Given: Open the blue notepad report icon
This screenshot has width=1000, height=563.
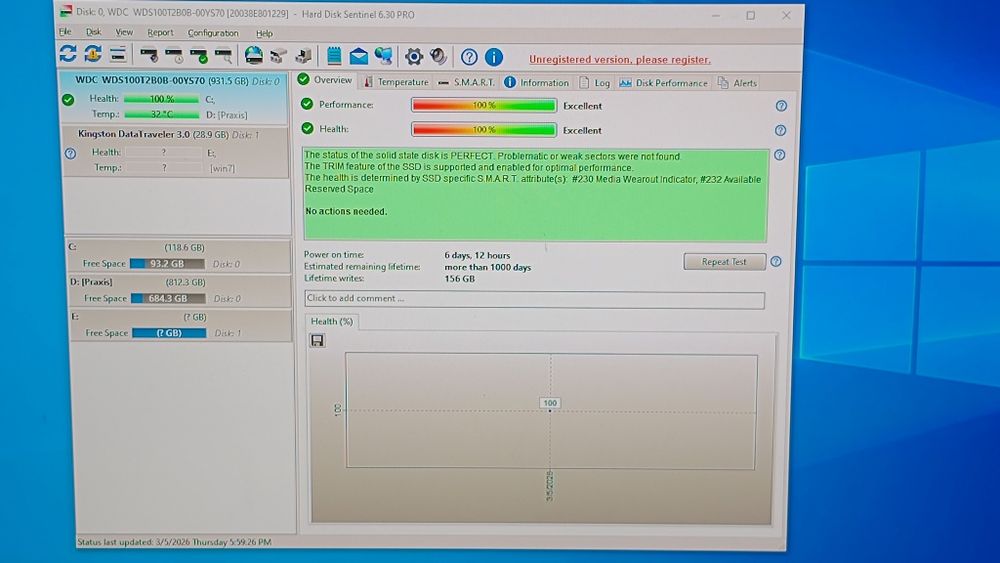Looking at the screenshot, I should coord(334,56).
